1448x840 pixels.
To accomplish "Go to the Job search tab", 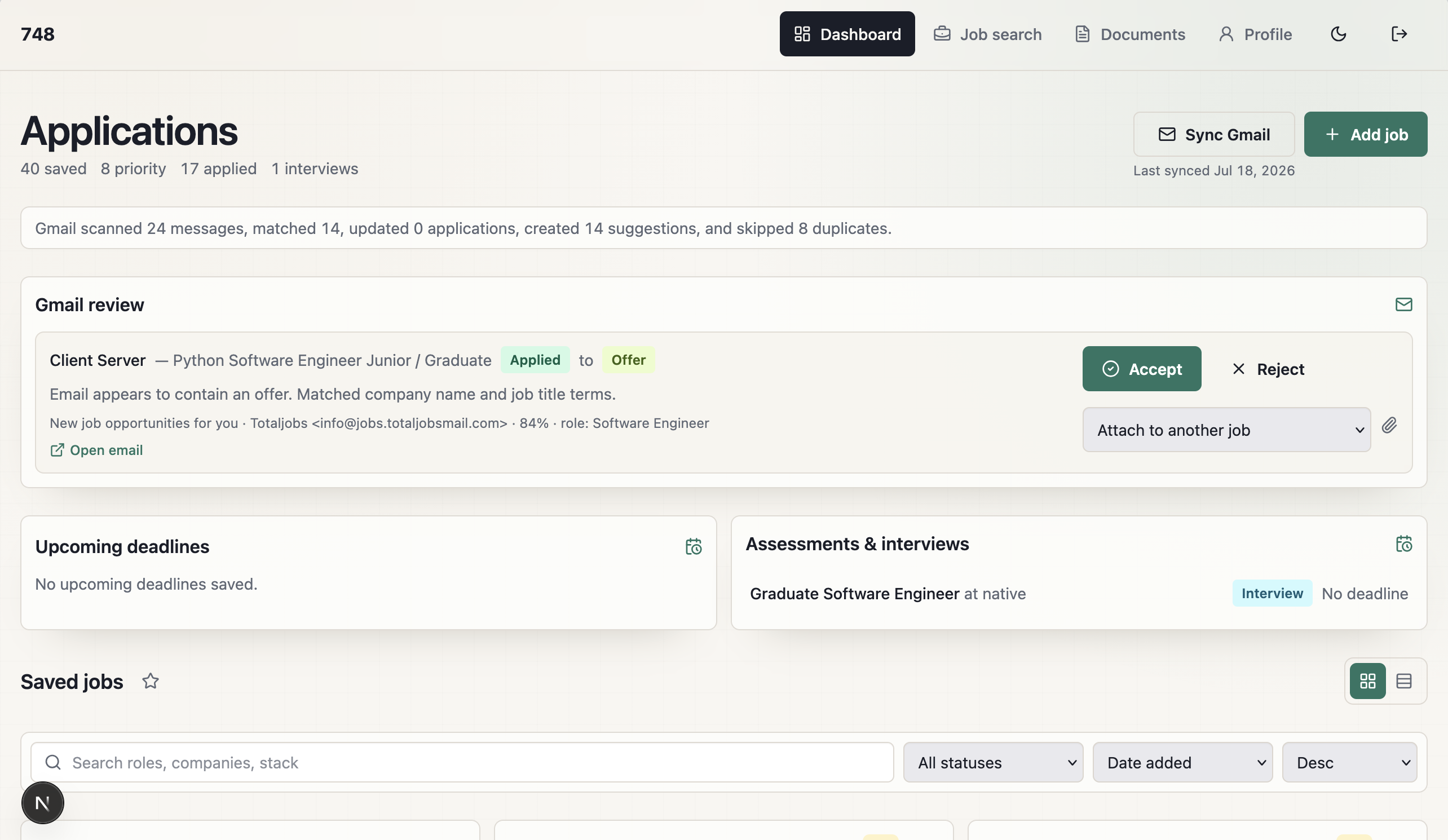I will pyautogui.click(x=987, y=34).
